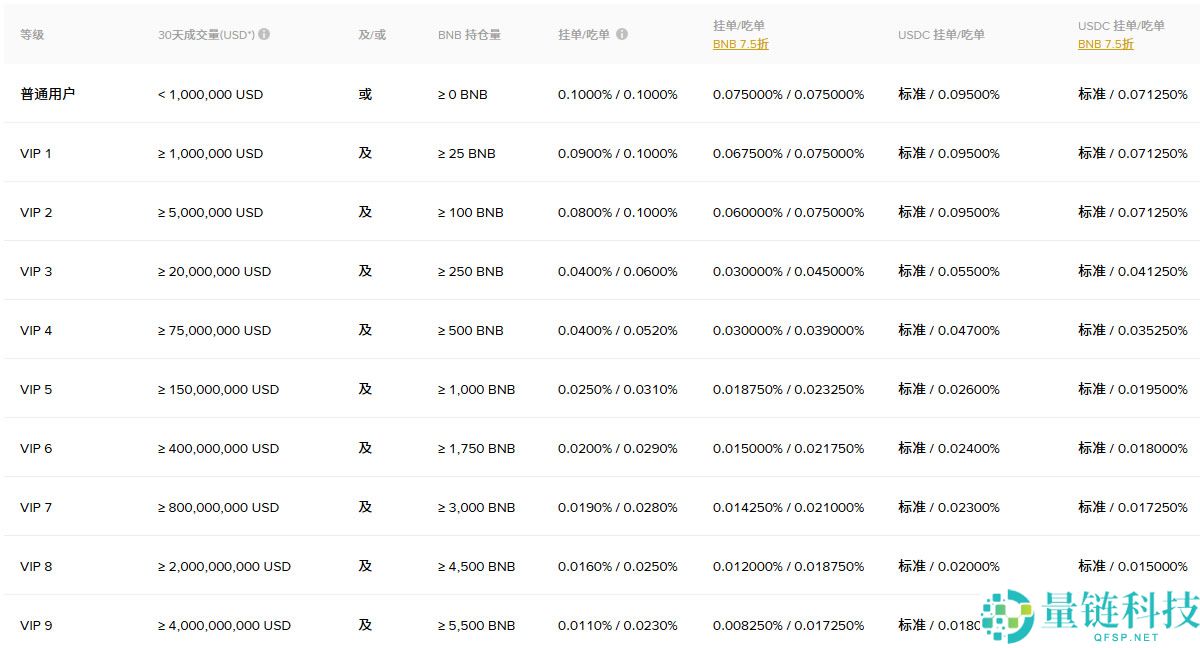Screen dimensions: 1200x648
Task: Open the BNB 7.5折 link under 挂单/吃单
Action: point(740,44)
